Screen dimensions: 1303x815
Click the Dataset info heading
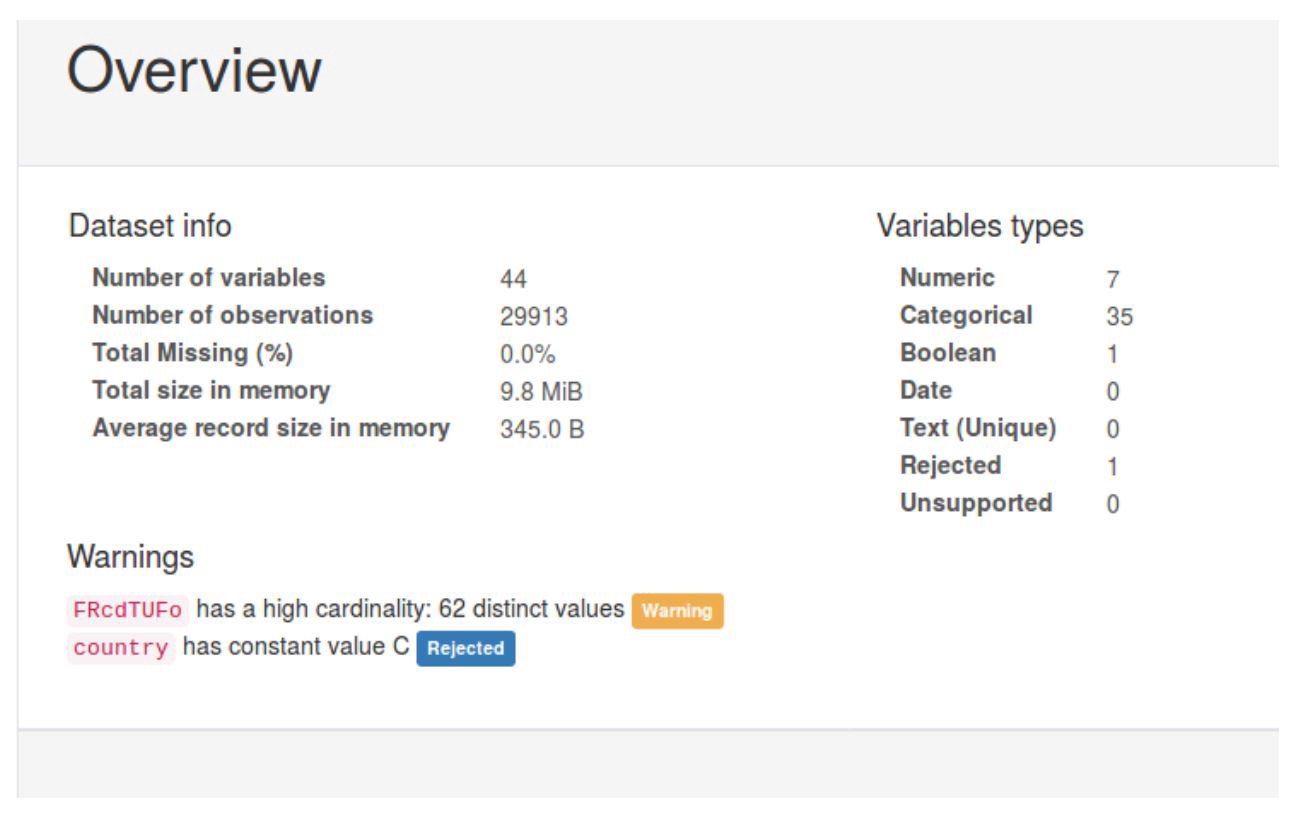coord(150,227)
